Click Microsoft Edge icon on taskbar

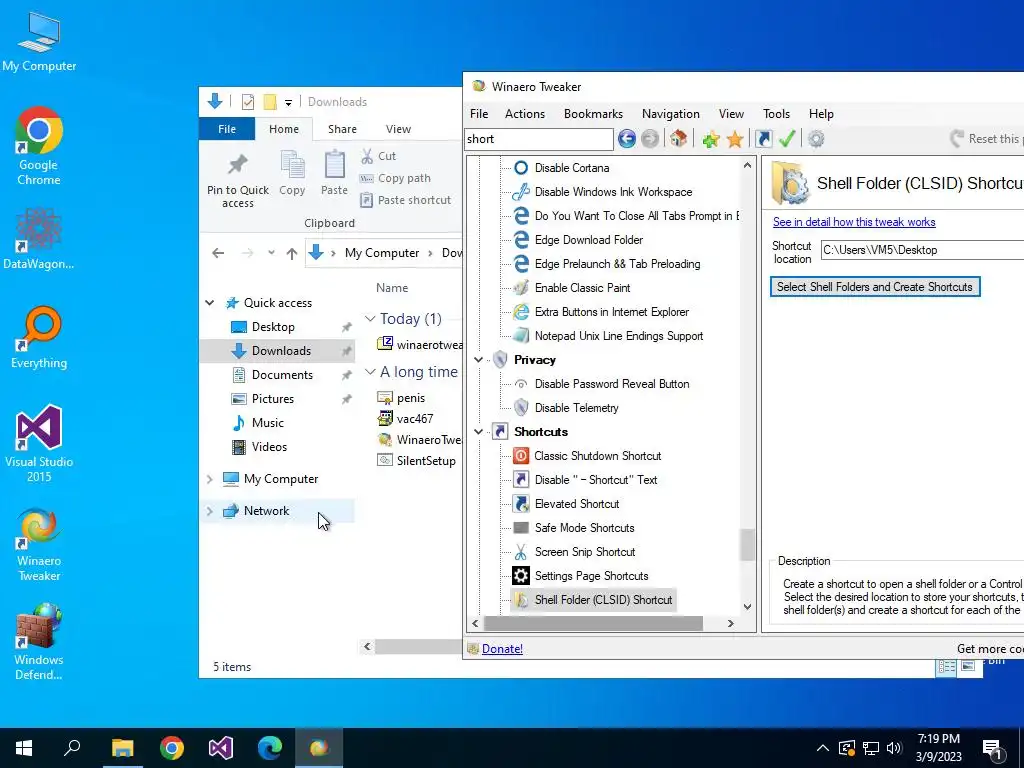(x=269, y=748)
